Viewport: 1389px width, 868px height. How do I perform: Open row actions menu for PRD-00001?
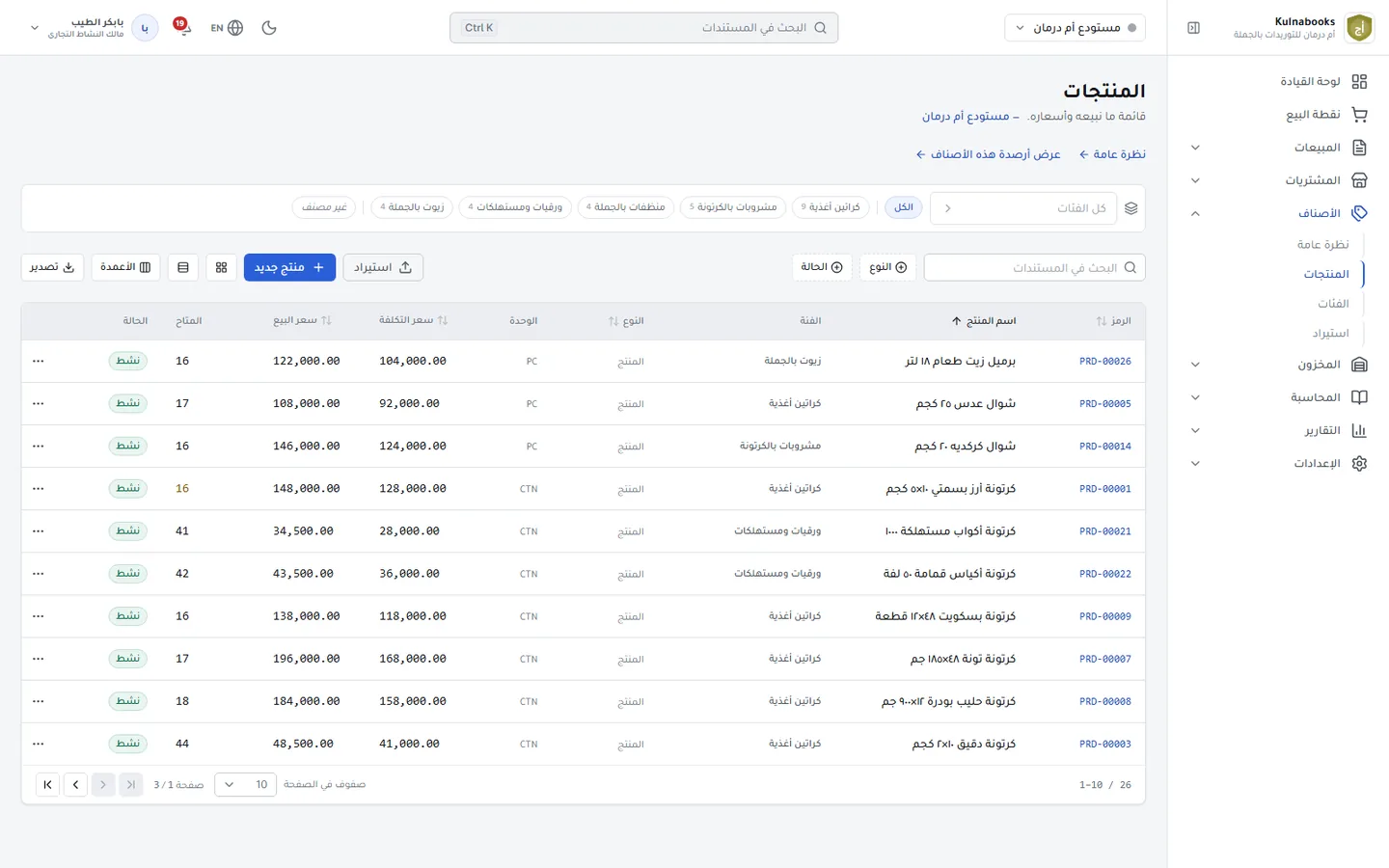point(39,488)
